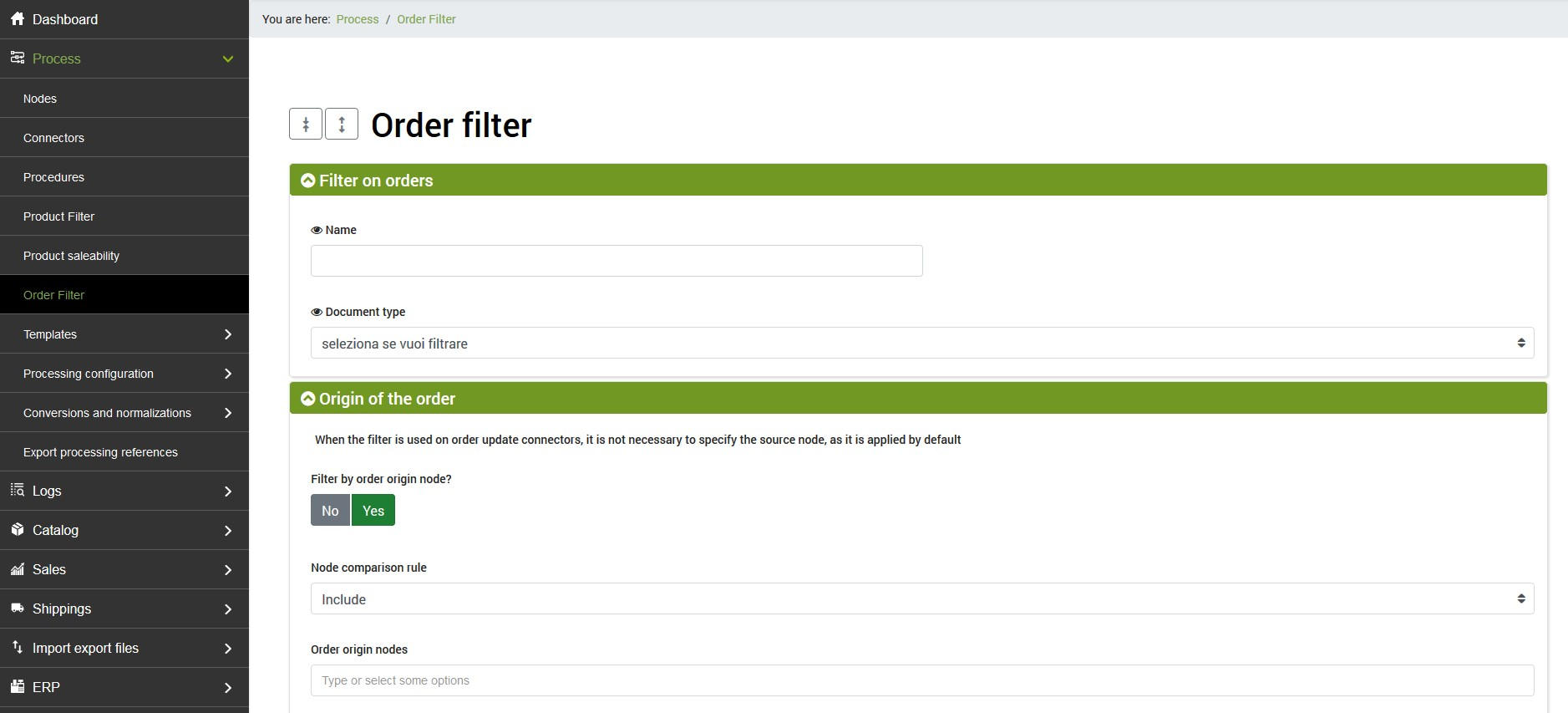Viewport: 1568px width, 713px height.
Task: Click the expand-all sections icon button
Action: [342, 125]
